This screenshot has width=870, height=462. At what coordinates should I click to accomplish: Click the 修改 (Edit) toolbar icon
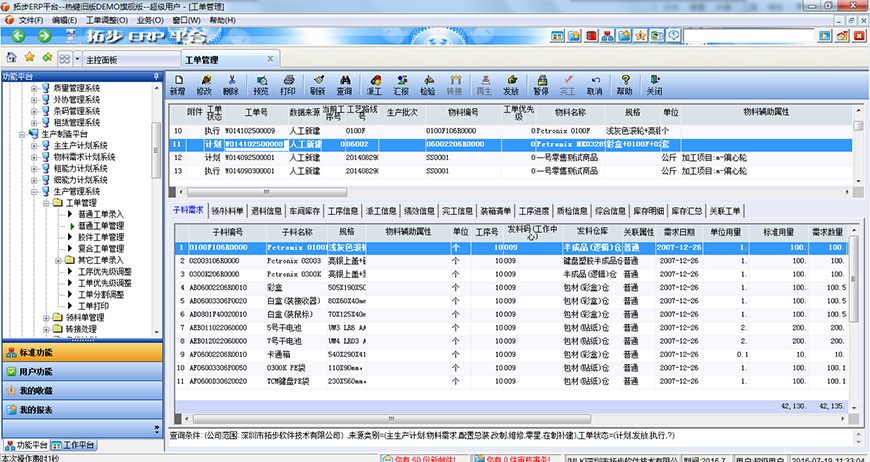(x=205, y=84)
